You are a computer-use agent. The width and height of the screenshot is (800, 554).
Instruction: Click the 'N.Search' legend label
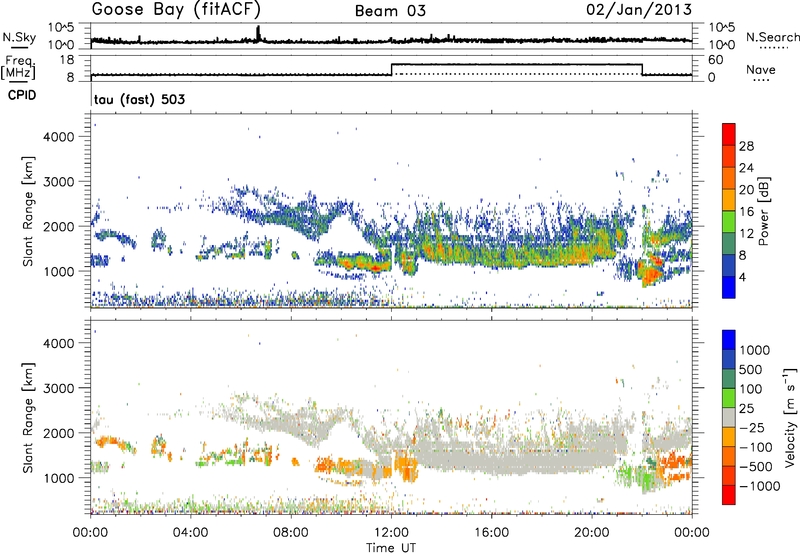[772, 37]
